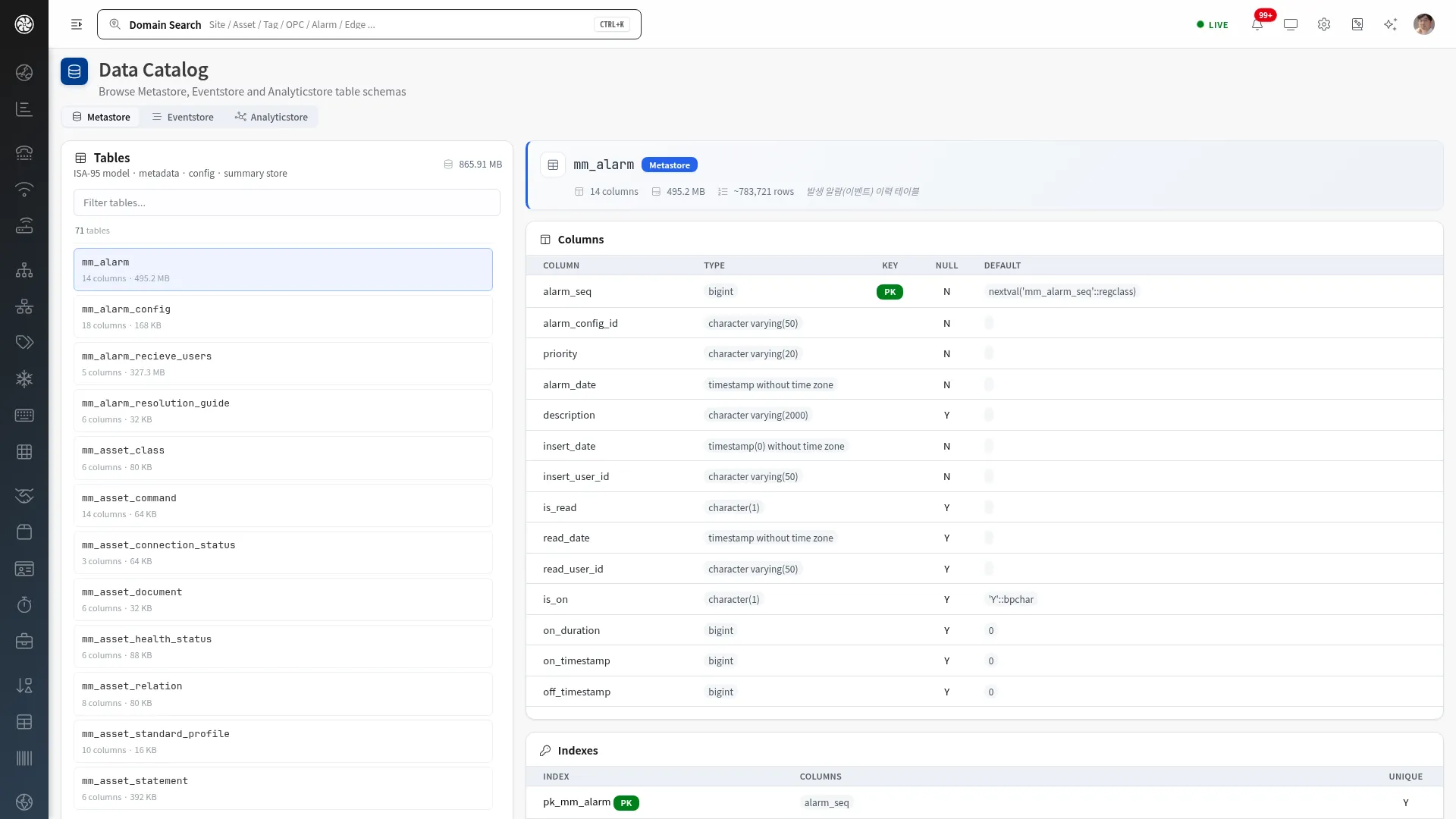Open the table layout sidebar icon
1456x819 pixels.
pos(24,722)
